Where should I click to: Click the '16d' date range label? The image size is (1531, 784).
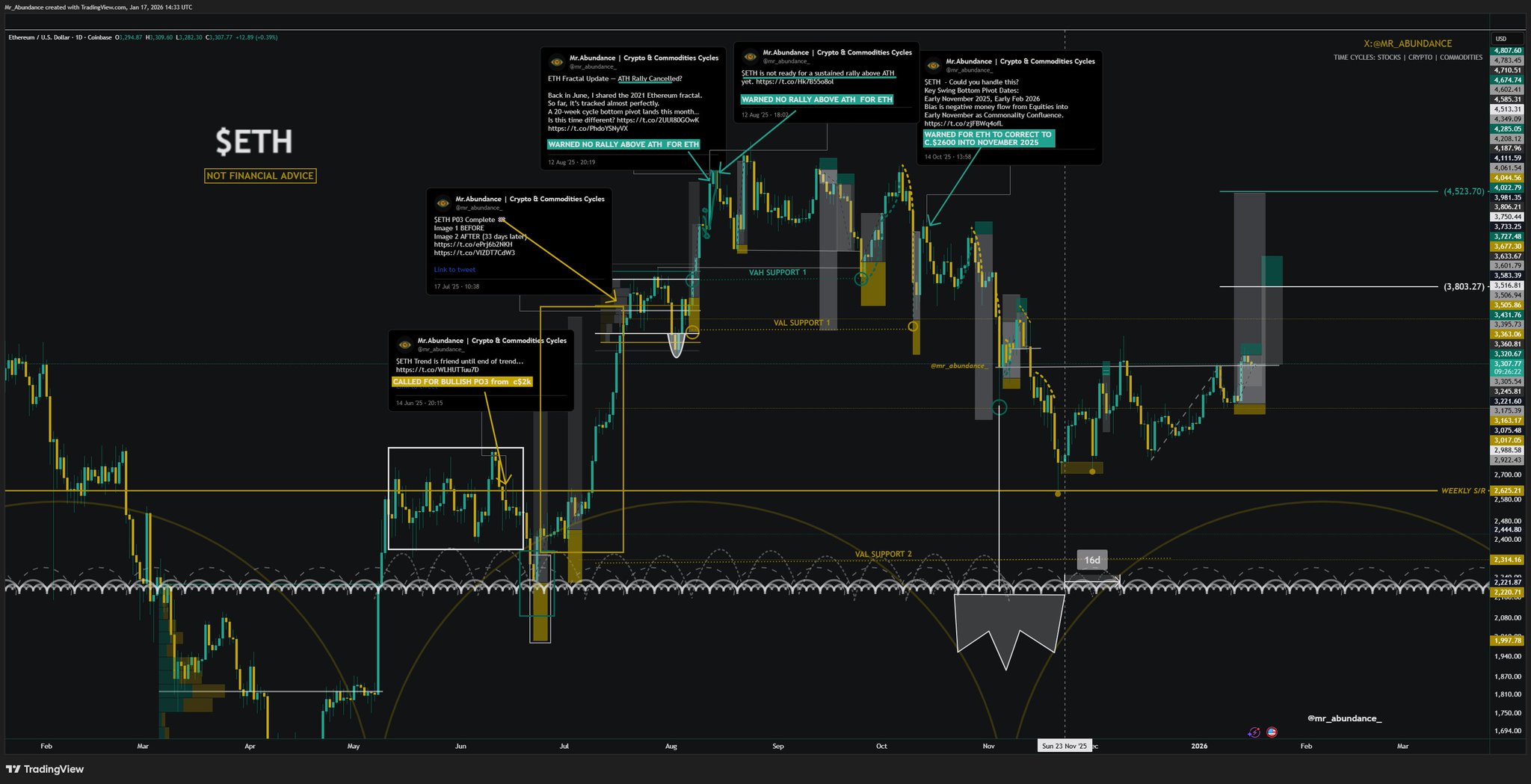[1092, 560]
